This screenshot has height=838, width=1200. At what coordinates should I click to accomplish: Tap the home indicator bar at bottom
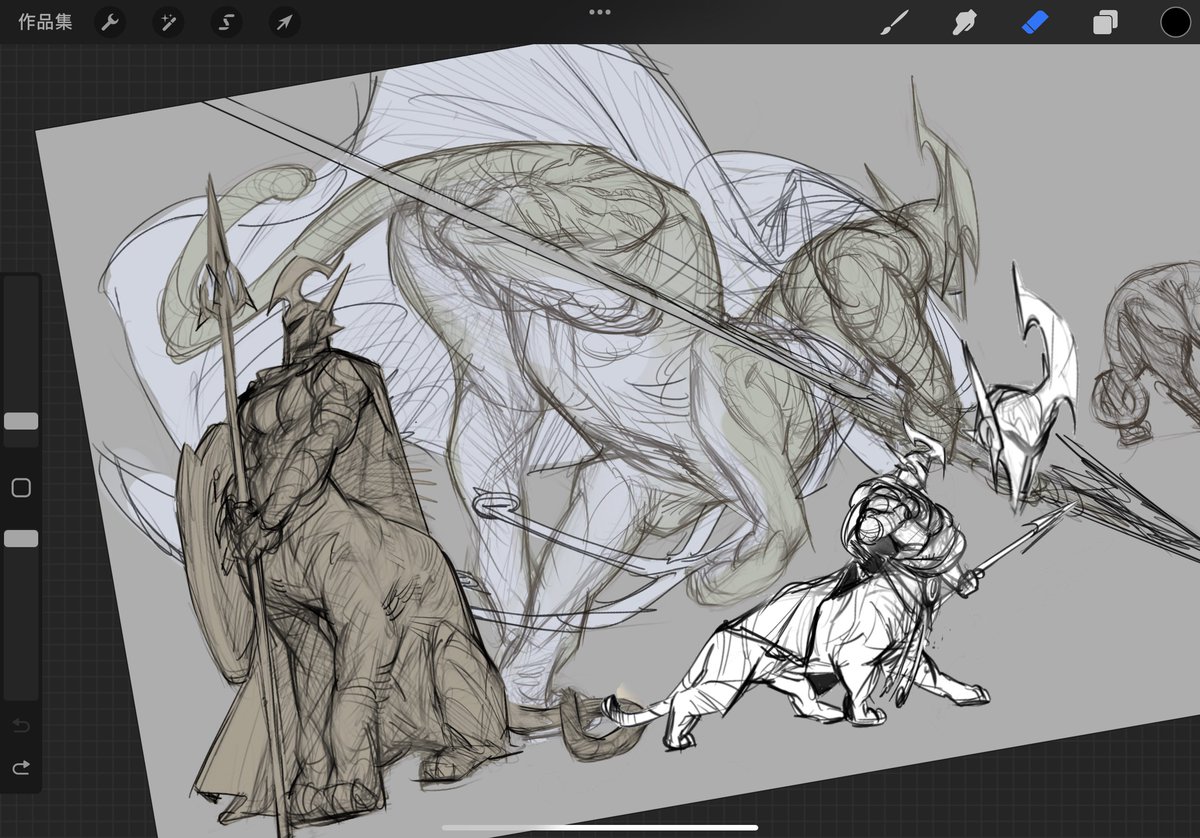coord(600,827)
